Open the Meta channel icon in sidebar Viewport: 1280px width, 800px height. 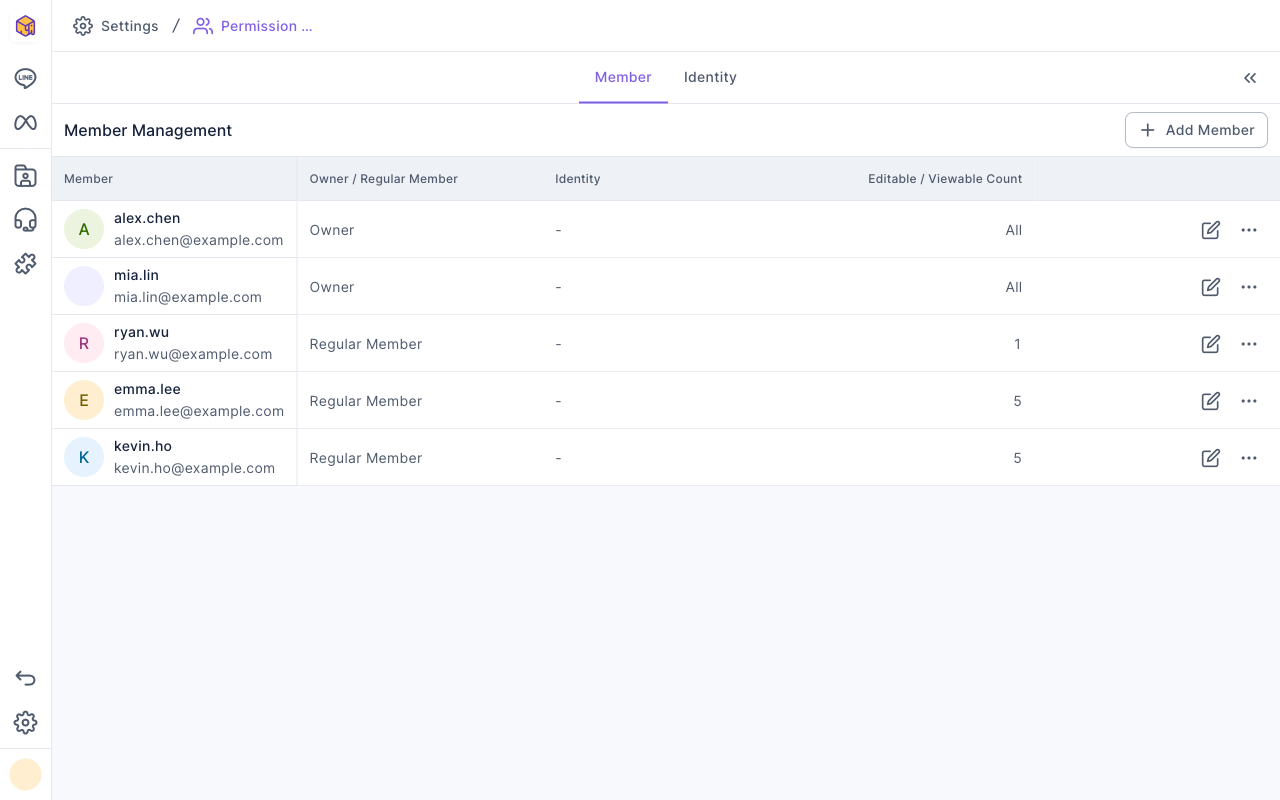(25, 122)
